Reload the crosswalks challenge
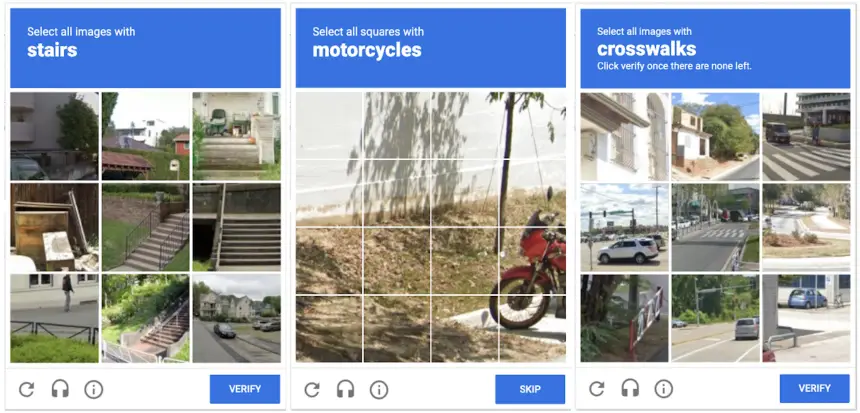Viewport: 860px width, 413px height. [597, 389]
